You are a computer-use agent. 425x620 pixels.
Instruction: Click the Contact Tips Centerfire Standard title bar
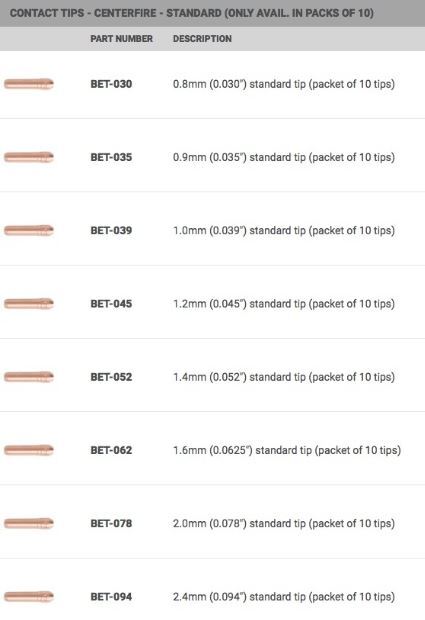tap(212, 13)
